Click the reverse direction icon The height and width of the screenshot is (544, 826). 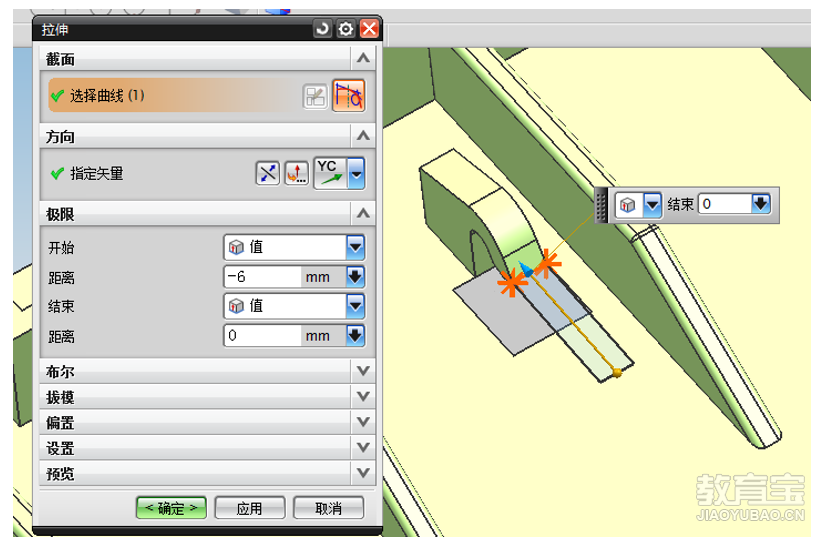[x=268, y=173]
